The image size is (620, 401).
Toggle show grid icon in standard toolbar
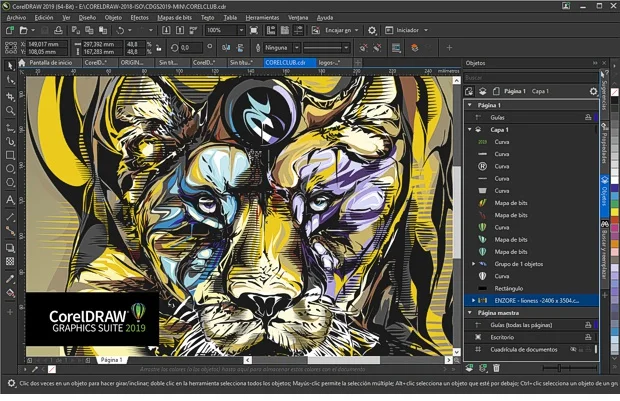(x=285, y=30)
